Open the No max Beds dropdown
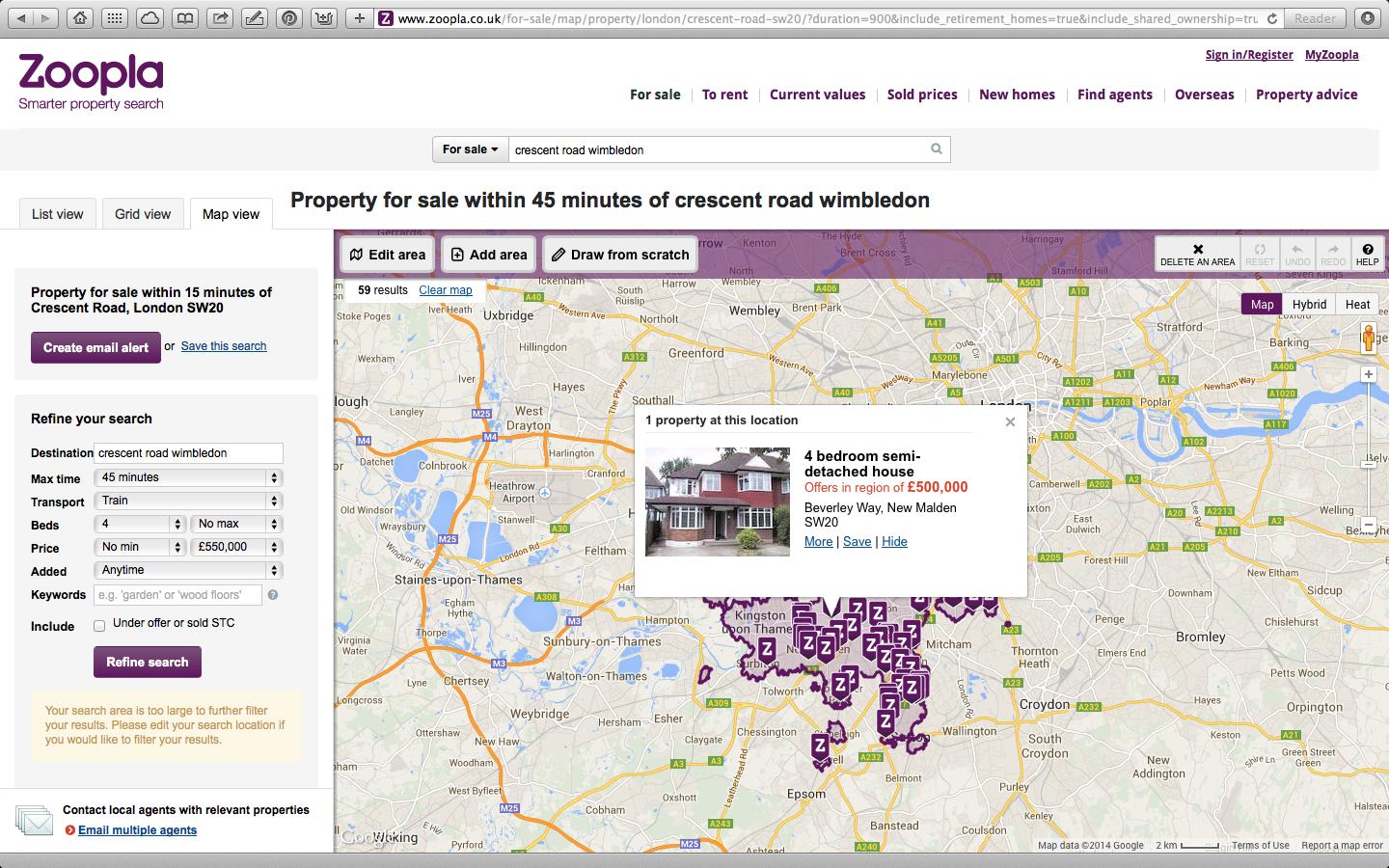This screenshot has width=1389, height=868. (236, 524)
